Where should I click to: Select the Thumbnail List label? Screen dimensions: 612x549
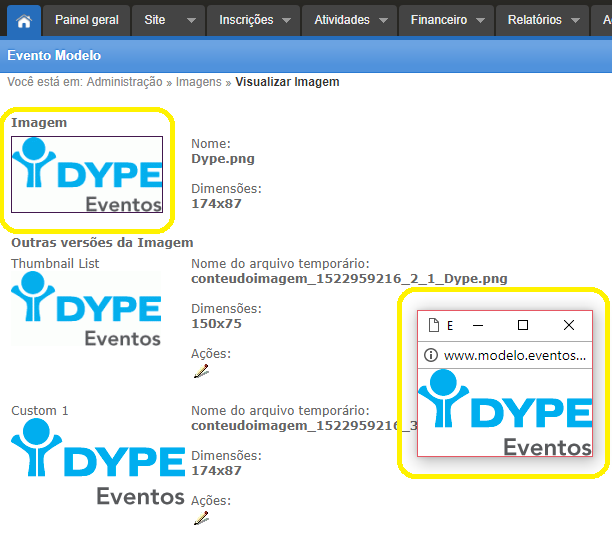pos(55,264)
